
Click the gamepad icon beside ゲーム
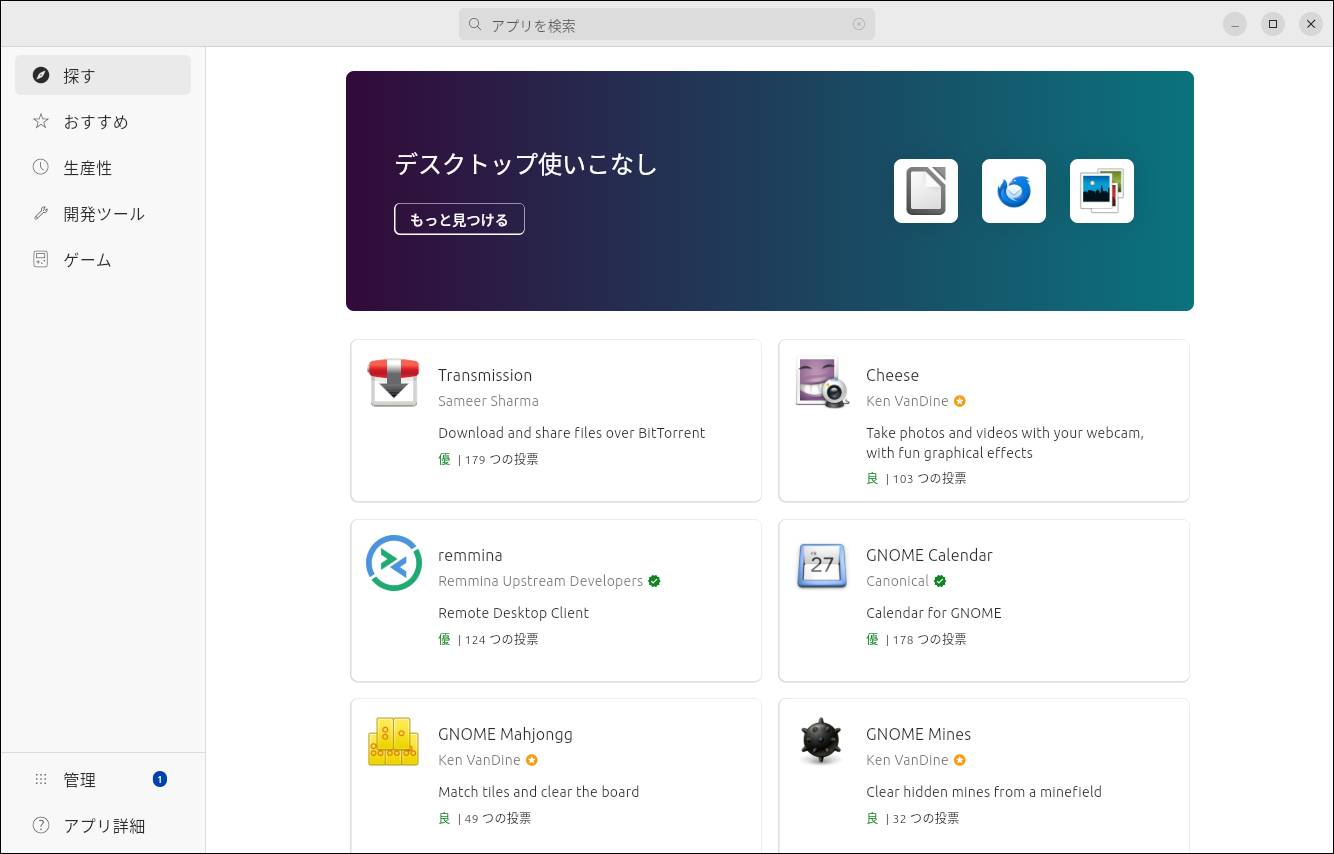[x=41, y=259]
